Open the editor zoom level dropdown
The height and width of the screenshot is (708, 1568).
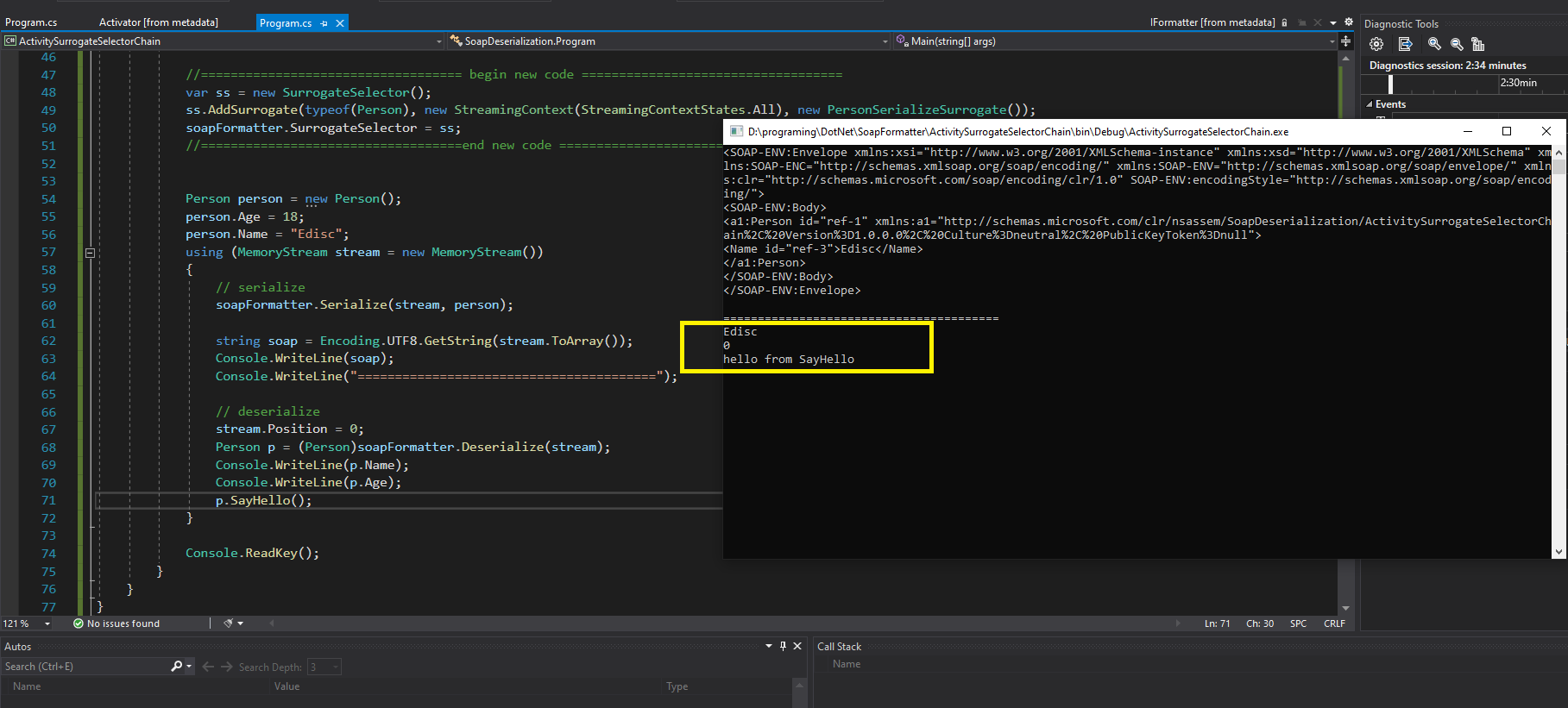pos(47,623)
